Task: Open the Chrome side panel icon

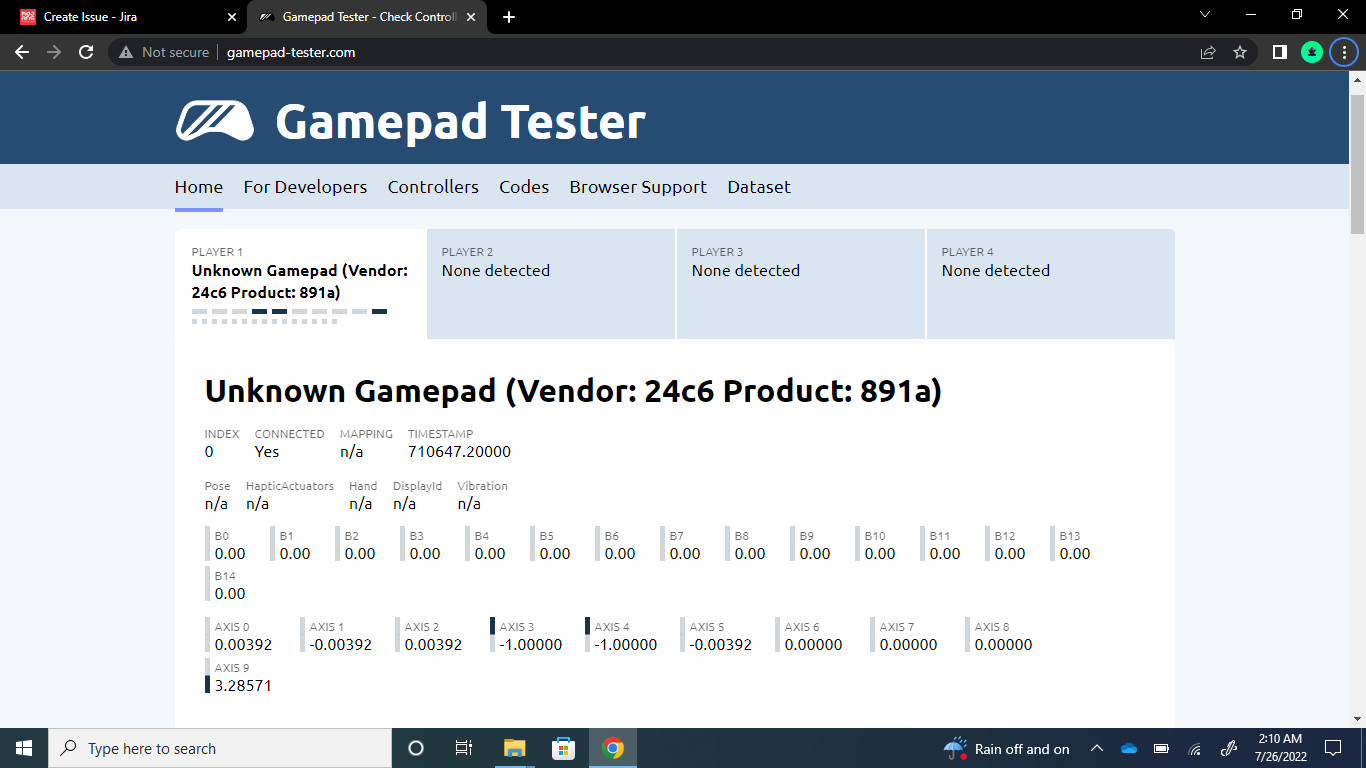Action: 1279,52
